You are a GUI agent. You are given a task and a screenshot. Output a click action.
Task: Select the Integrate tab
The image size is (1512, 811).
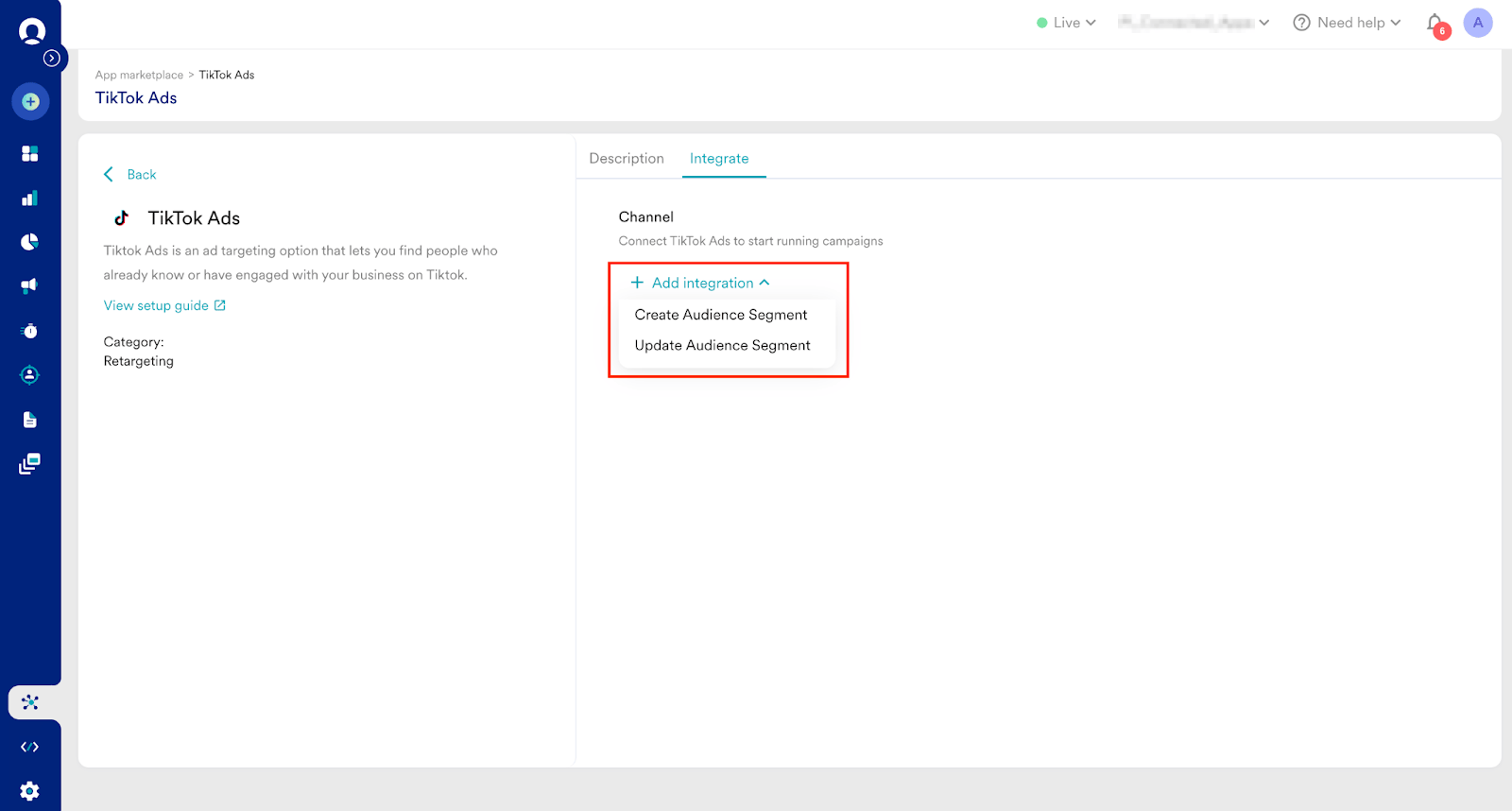coord(719,159)
